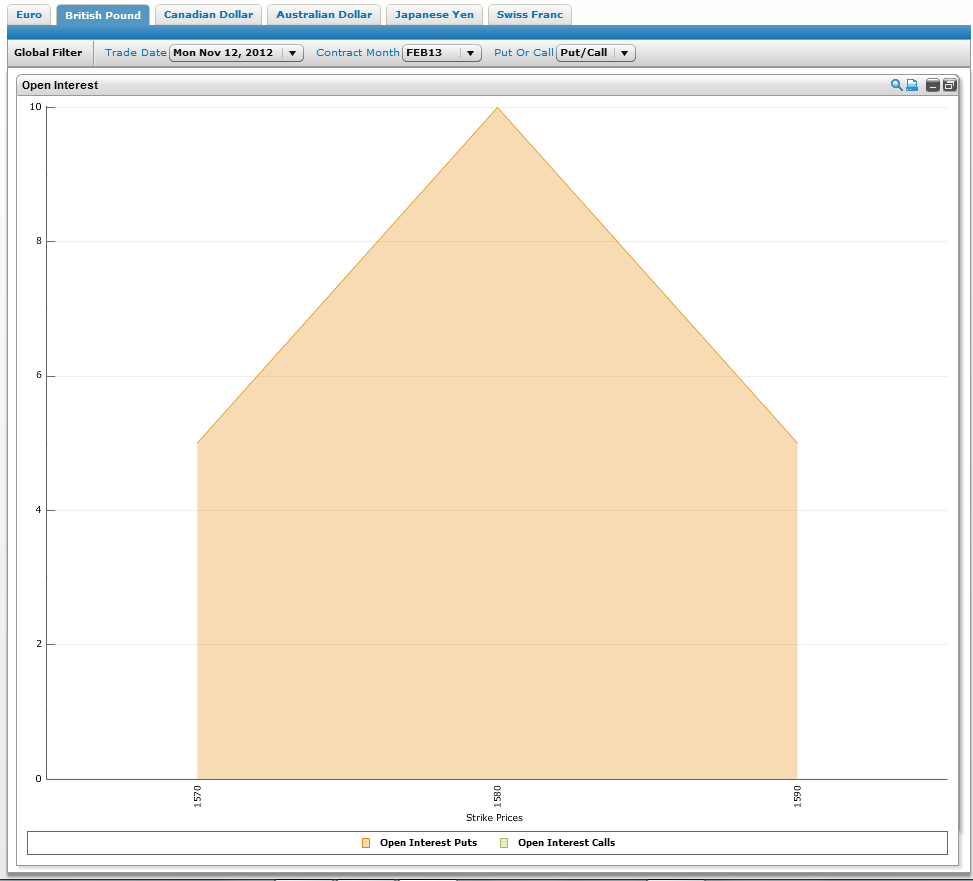Click the 1570 strike price axis label
The image size is (973, 881).
pos(197,796)
